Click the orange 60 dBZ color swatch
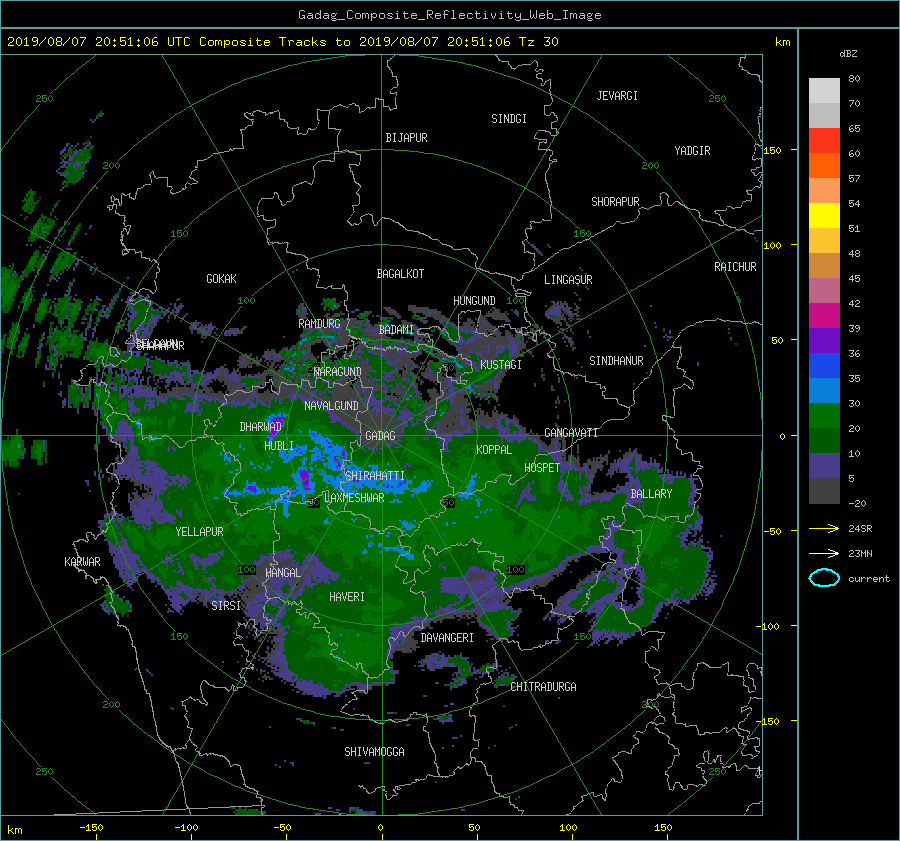The height and width of the screenshot is (841, 900). (824, 165)
